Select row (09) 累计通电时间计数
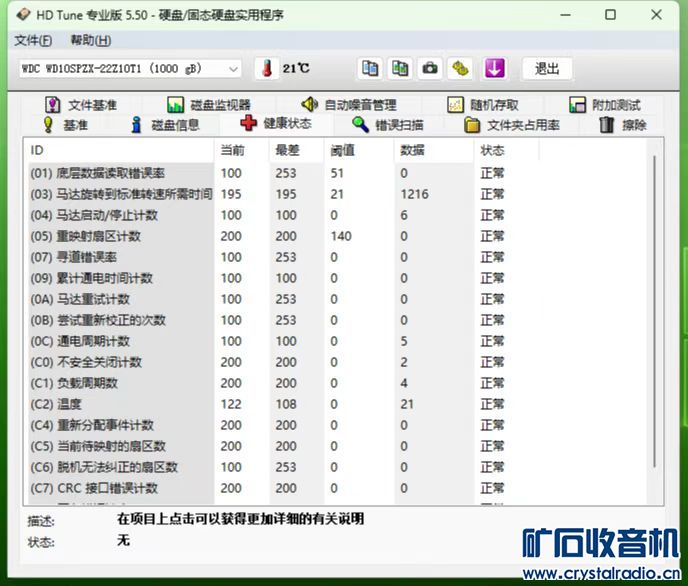This screenshot has width=688, height=586. [338, 278]
